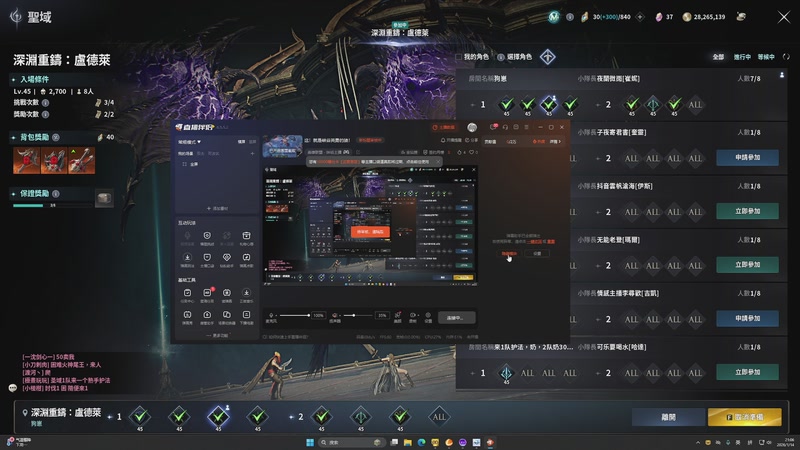Open the mailbox icon in top bar
This screenshot has height=450, width=800.
741,17
